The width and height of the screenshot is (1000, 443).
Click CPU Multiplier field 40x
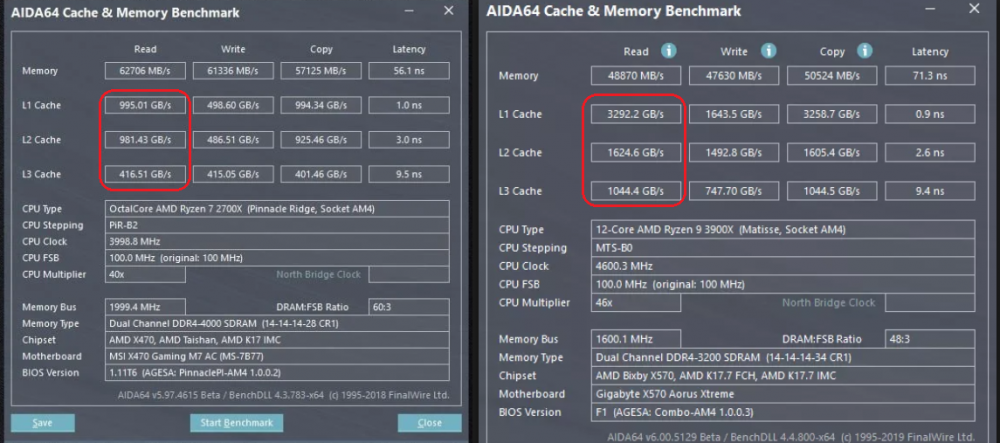pos(145,274)
